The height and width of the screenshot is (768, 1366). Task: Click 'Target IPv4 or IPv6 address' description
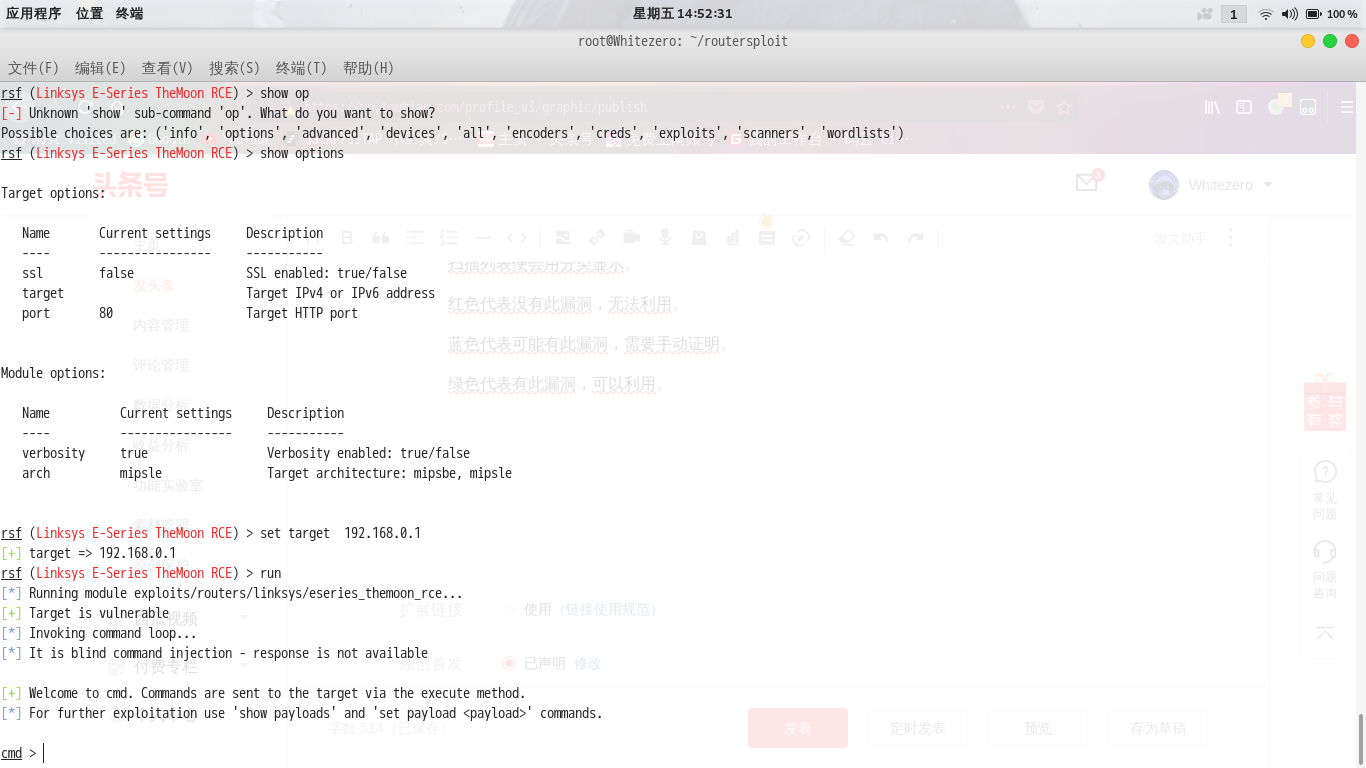click(341, 293)
